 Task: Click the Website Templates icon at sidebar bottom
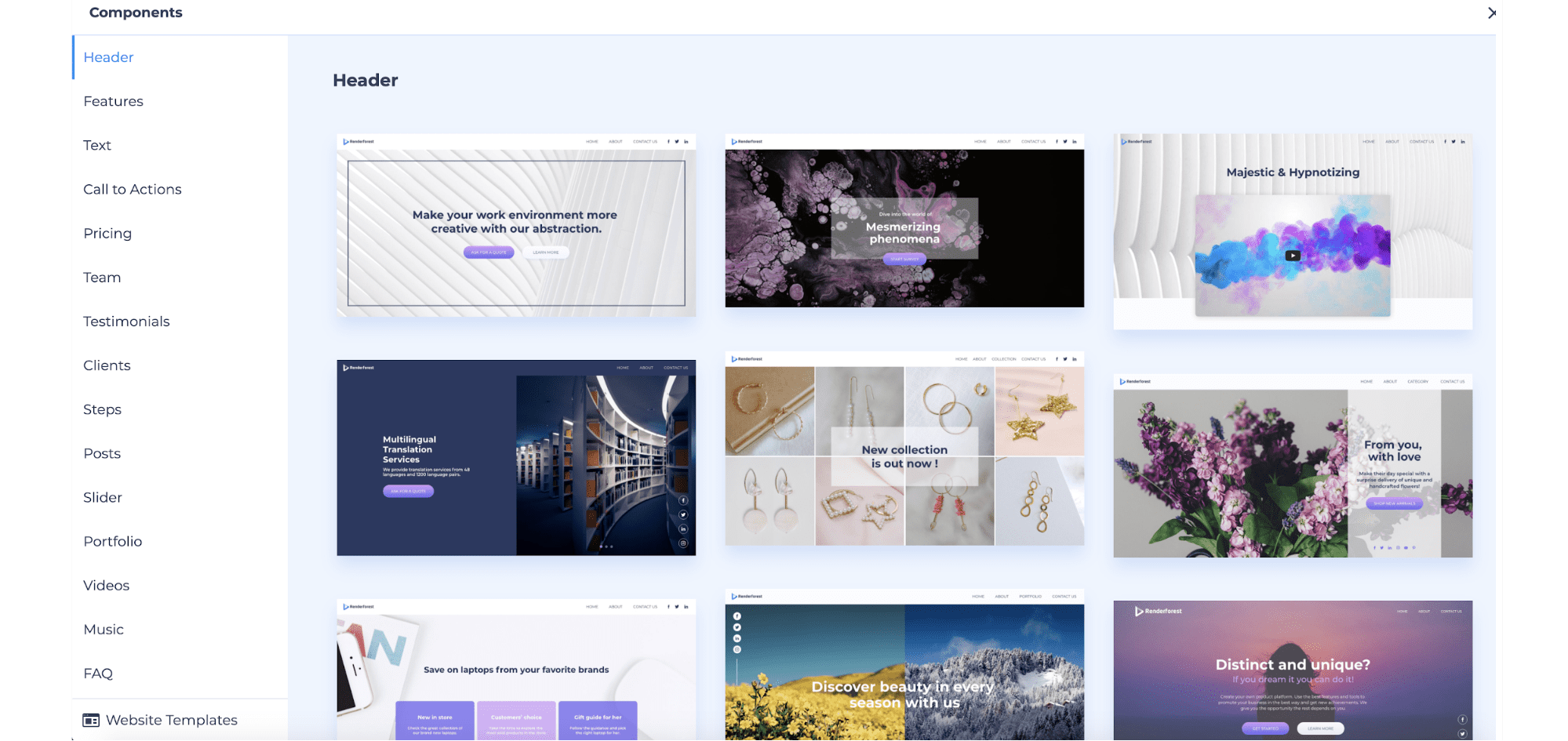93,719
